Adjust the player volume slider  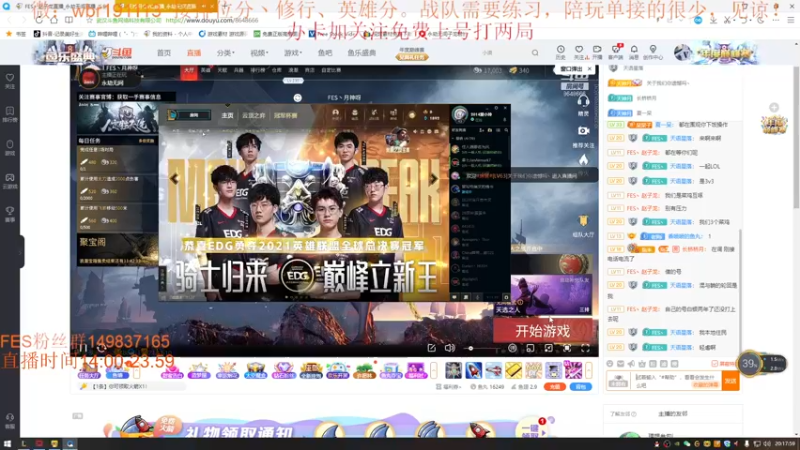482,348
